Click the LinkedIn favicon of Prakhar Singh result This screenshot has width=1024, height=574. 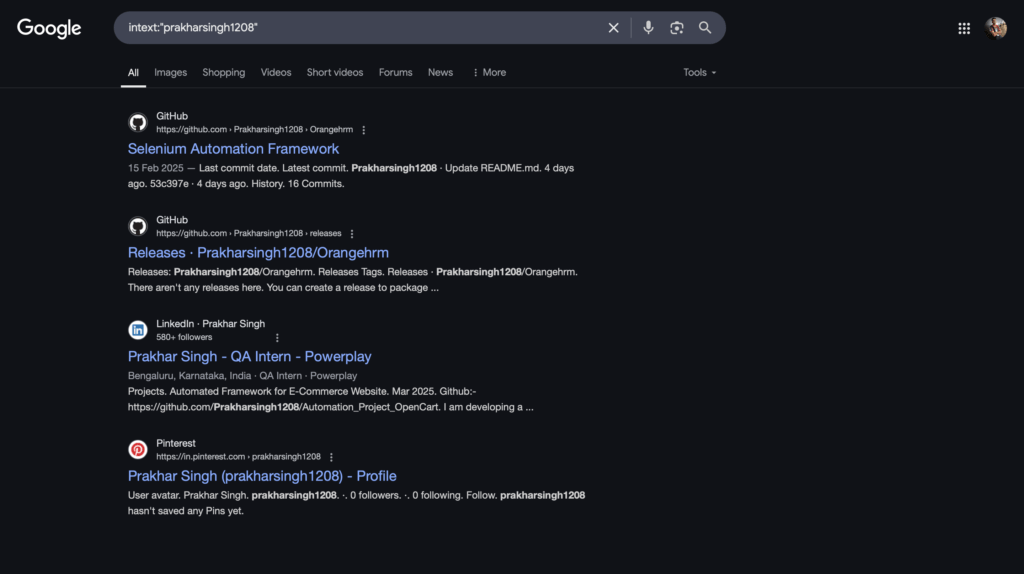coord(138,330)
